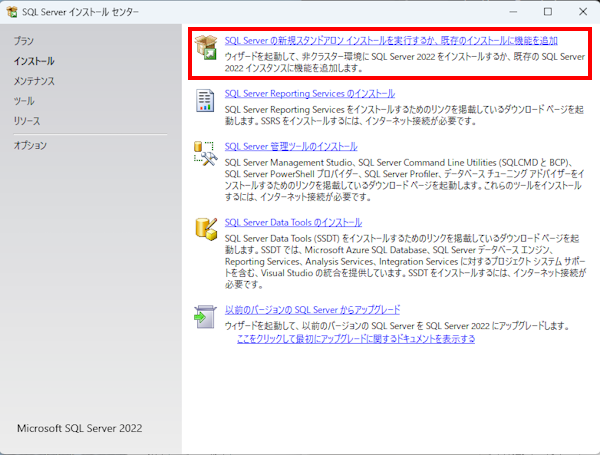The image size is (600, 455).
Task: Open SQL Server Data Tools のインストール link
Action: (x=293, y=222)
